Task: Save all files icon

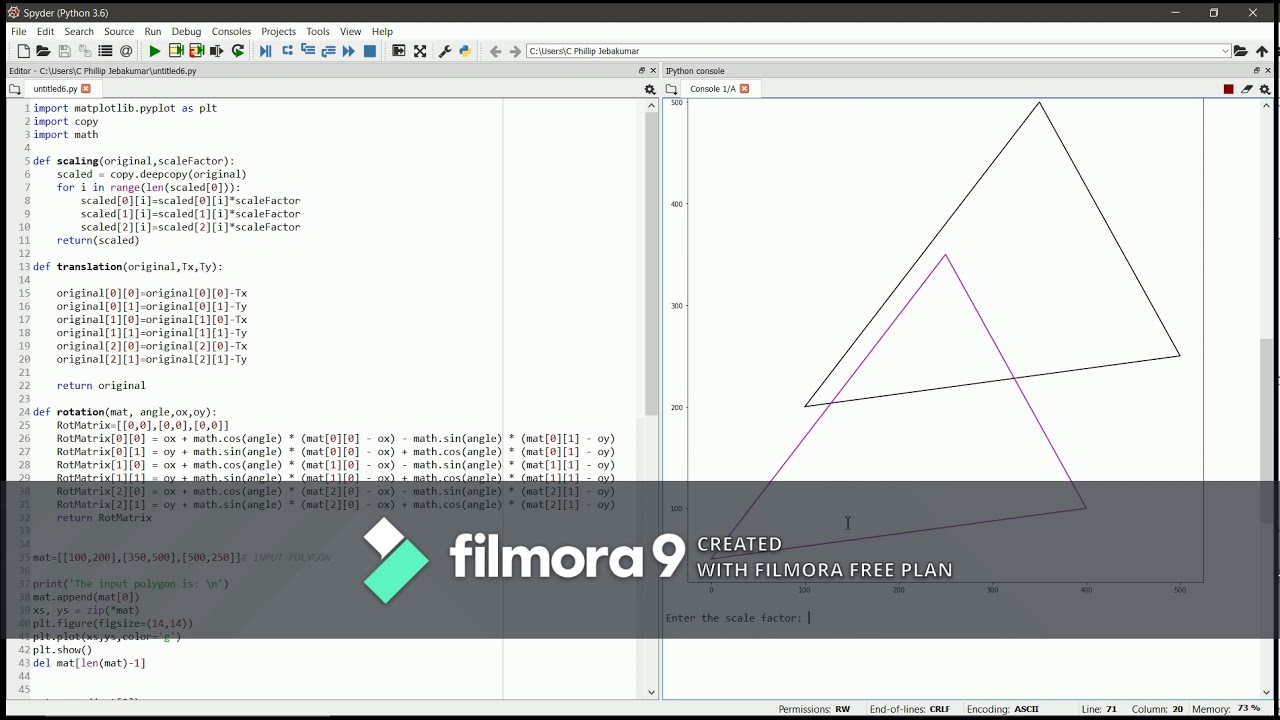Action: (85, 51)
